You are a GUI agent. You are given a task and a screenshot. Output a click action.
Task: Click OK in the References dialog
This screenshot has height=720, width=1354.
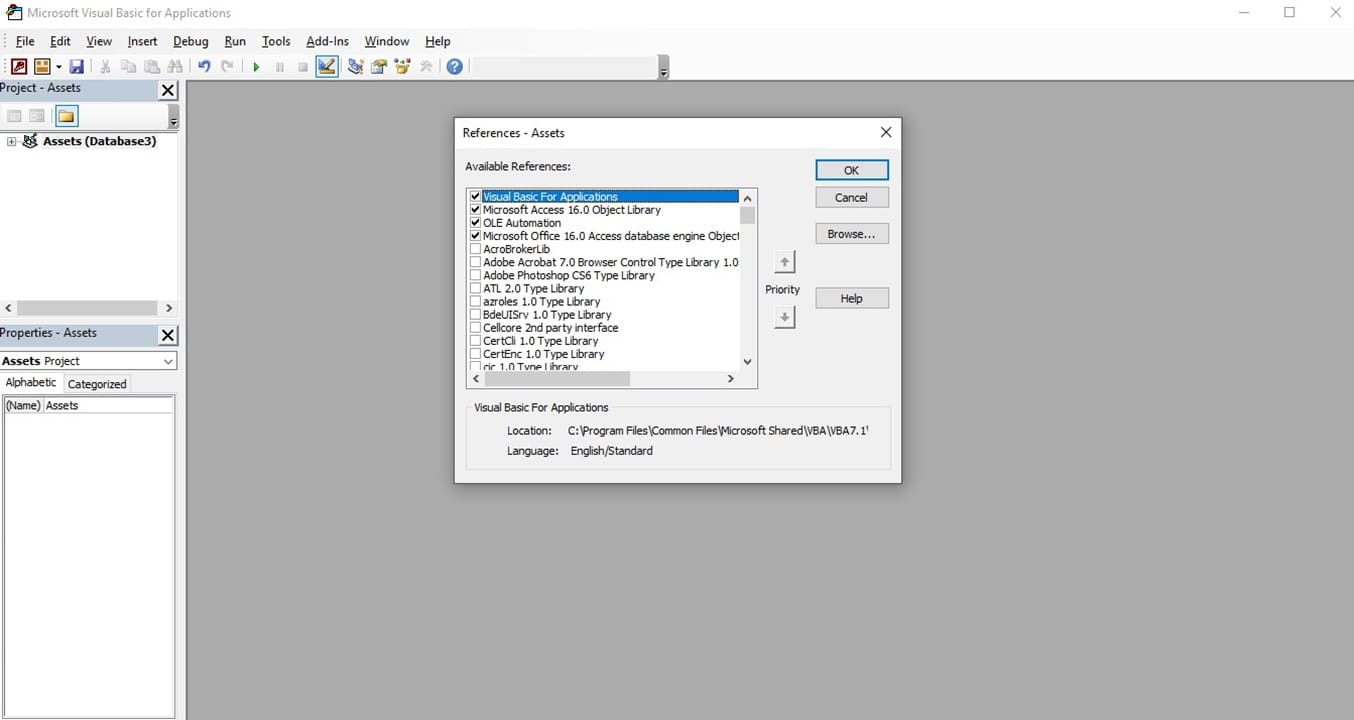point(852,170)
